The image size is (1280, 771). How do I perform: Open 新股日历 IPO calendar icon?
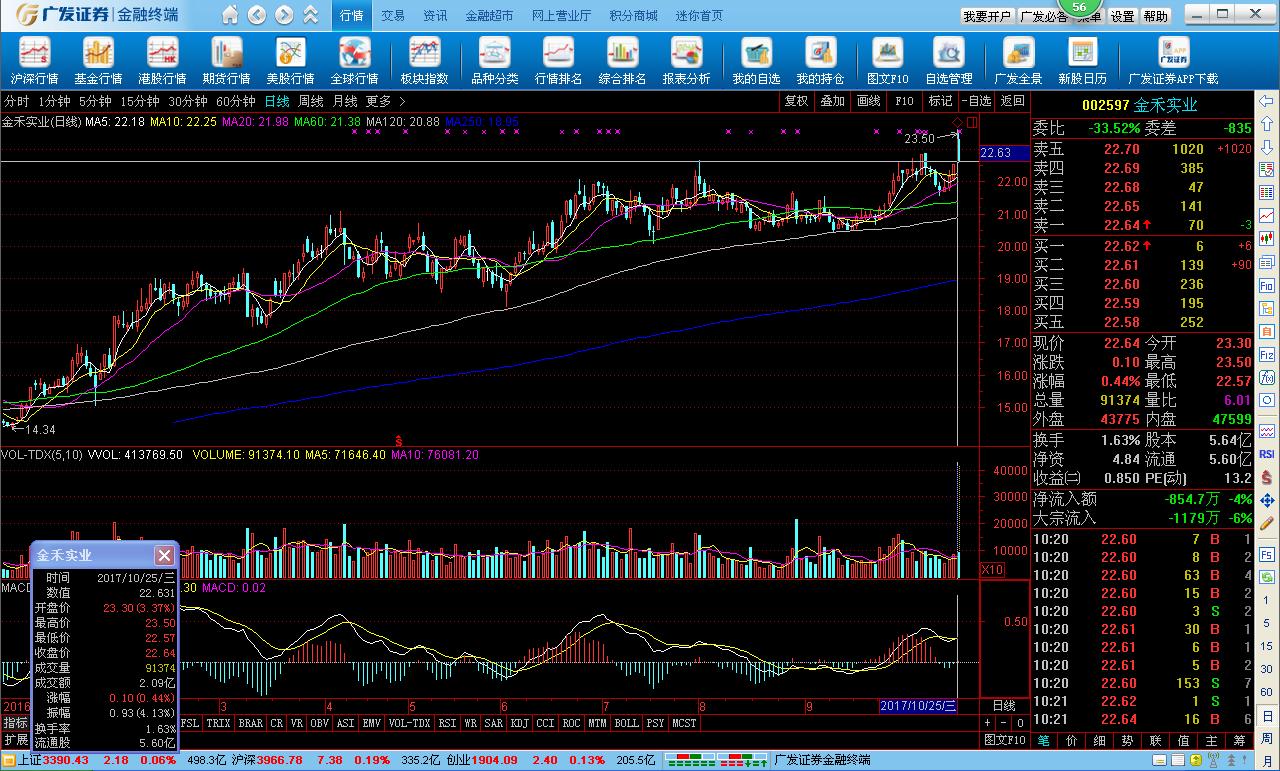coord(1082,61)
